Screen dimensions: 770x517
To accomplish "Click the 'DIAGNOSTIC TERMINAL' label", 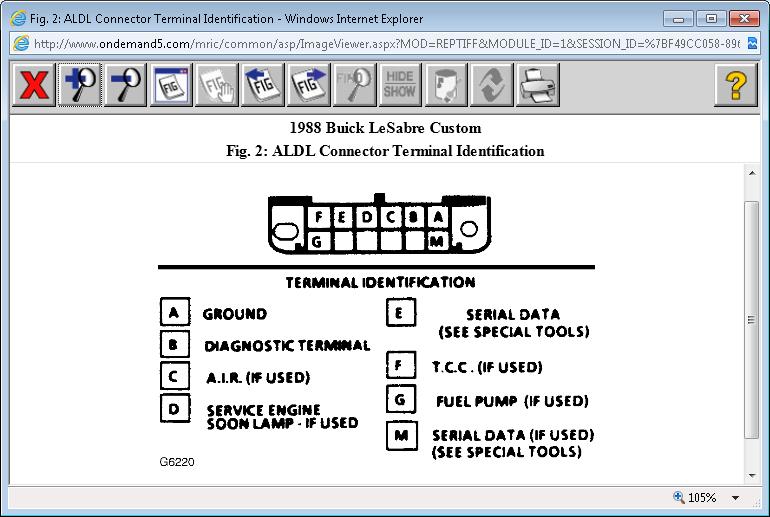I will pyautogui.click(x=287, y=346).
